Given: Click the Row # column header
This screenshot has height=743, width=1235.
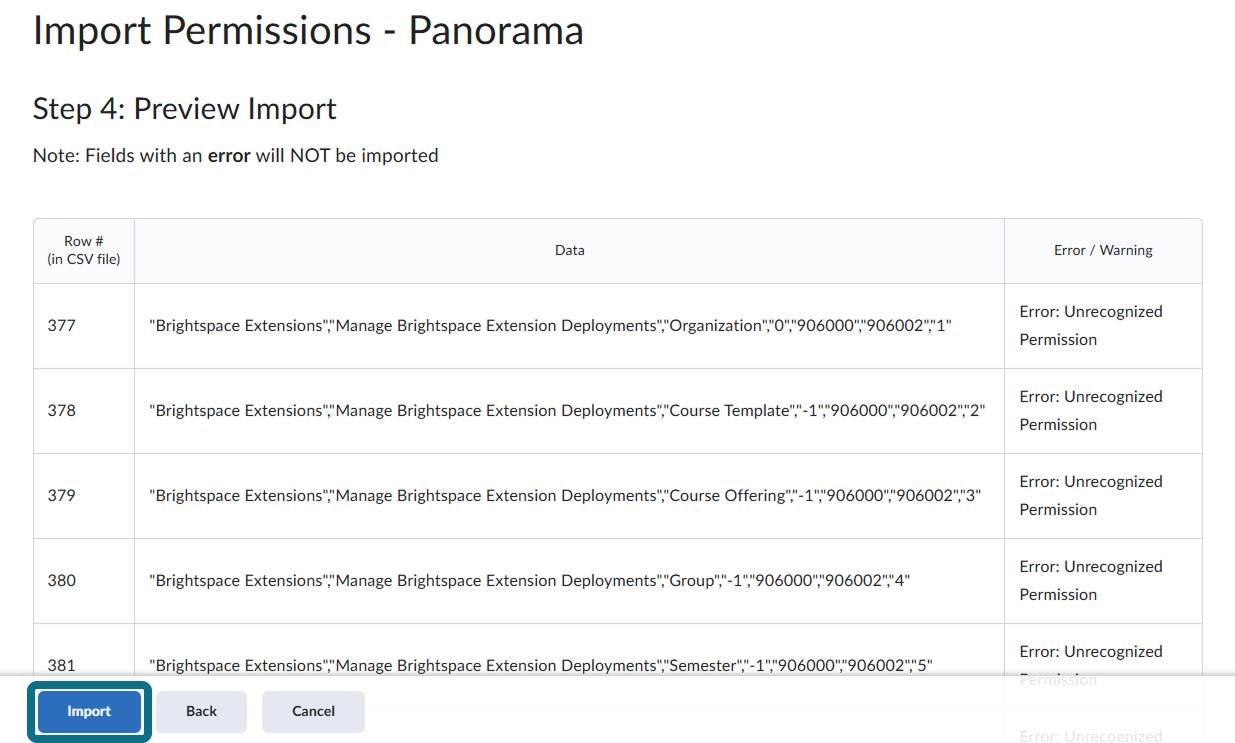Looking at the screenshot, I should pos(84,250).
